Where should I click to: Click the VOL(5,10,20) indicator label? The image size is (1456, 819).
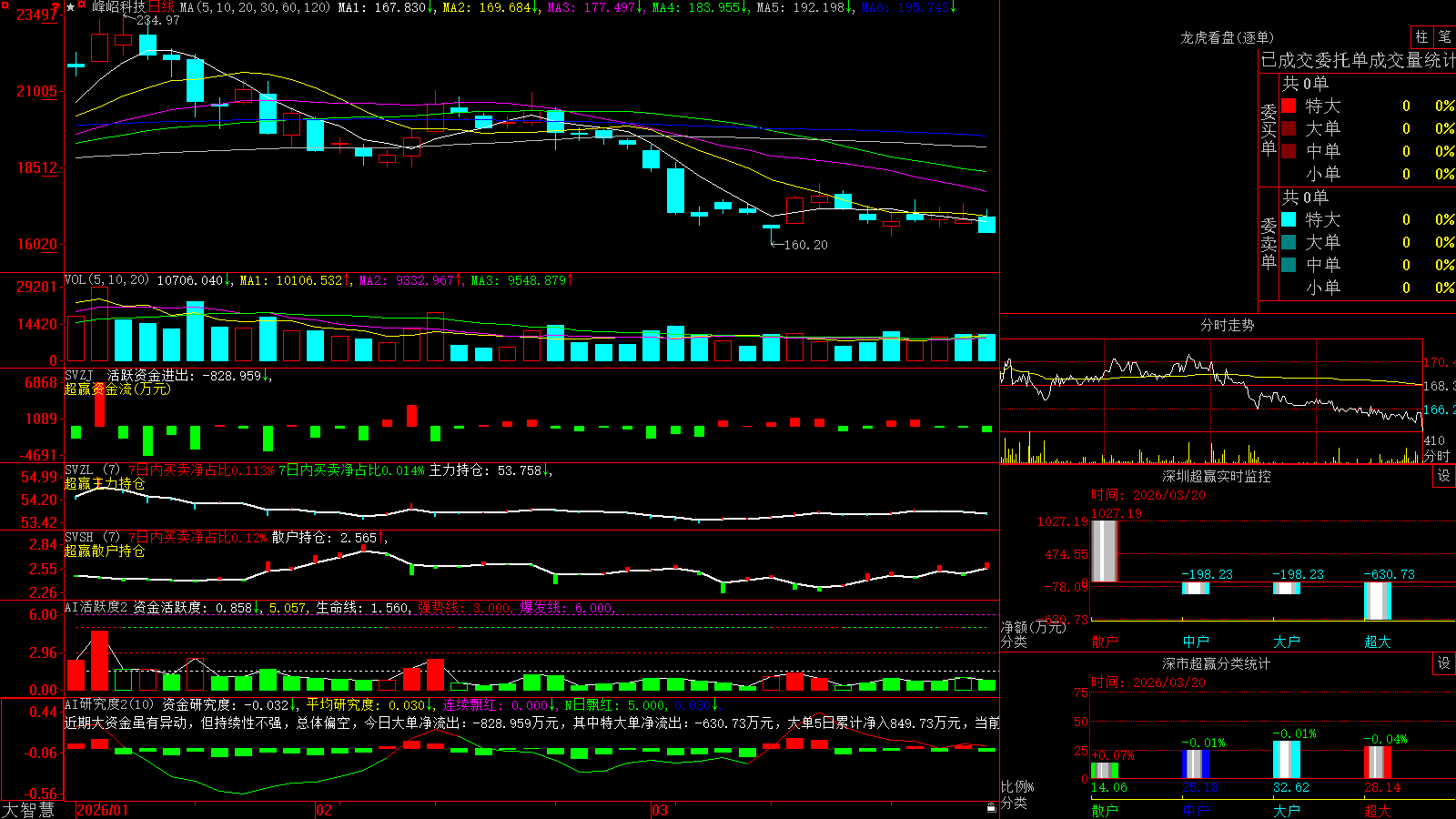106,280
